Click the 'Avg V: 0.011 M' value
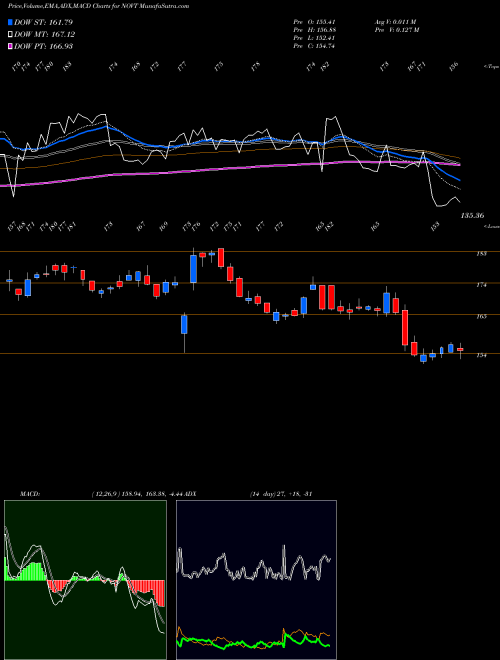Screen dimensions: 500x660 pyautogui.click(x=395, y=22)
